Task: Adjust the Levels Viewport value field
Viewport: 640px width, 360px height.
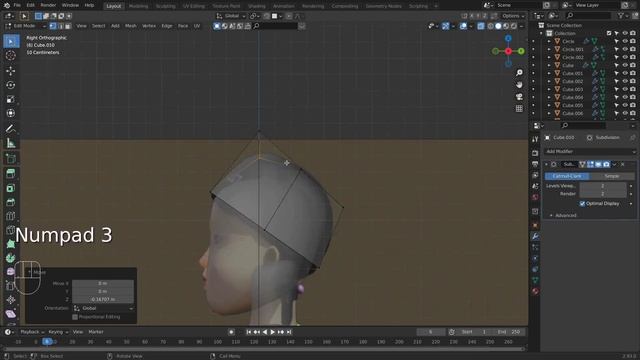Action: coord(603,186)
